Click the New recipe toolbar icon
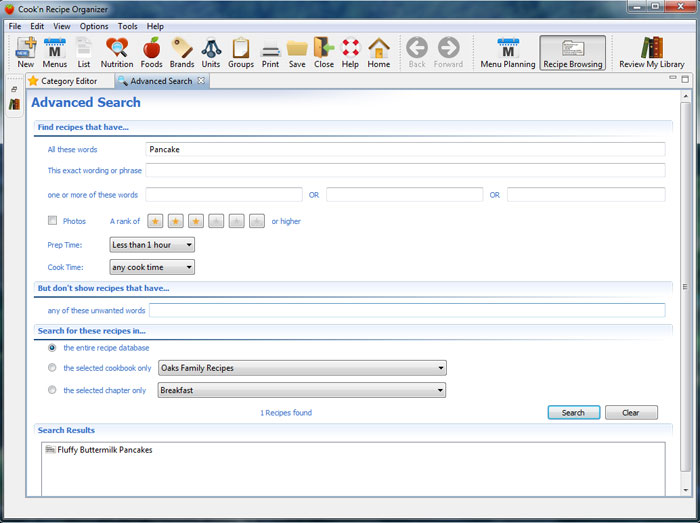Image resolution: width=700 pixels, height=523 pixels. coord(25,53)
